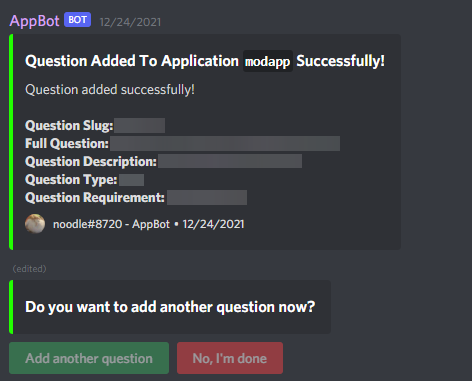
Task: Click the embed title Question Added To Application
Action: (132, 61)
